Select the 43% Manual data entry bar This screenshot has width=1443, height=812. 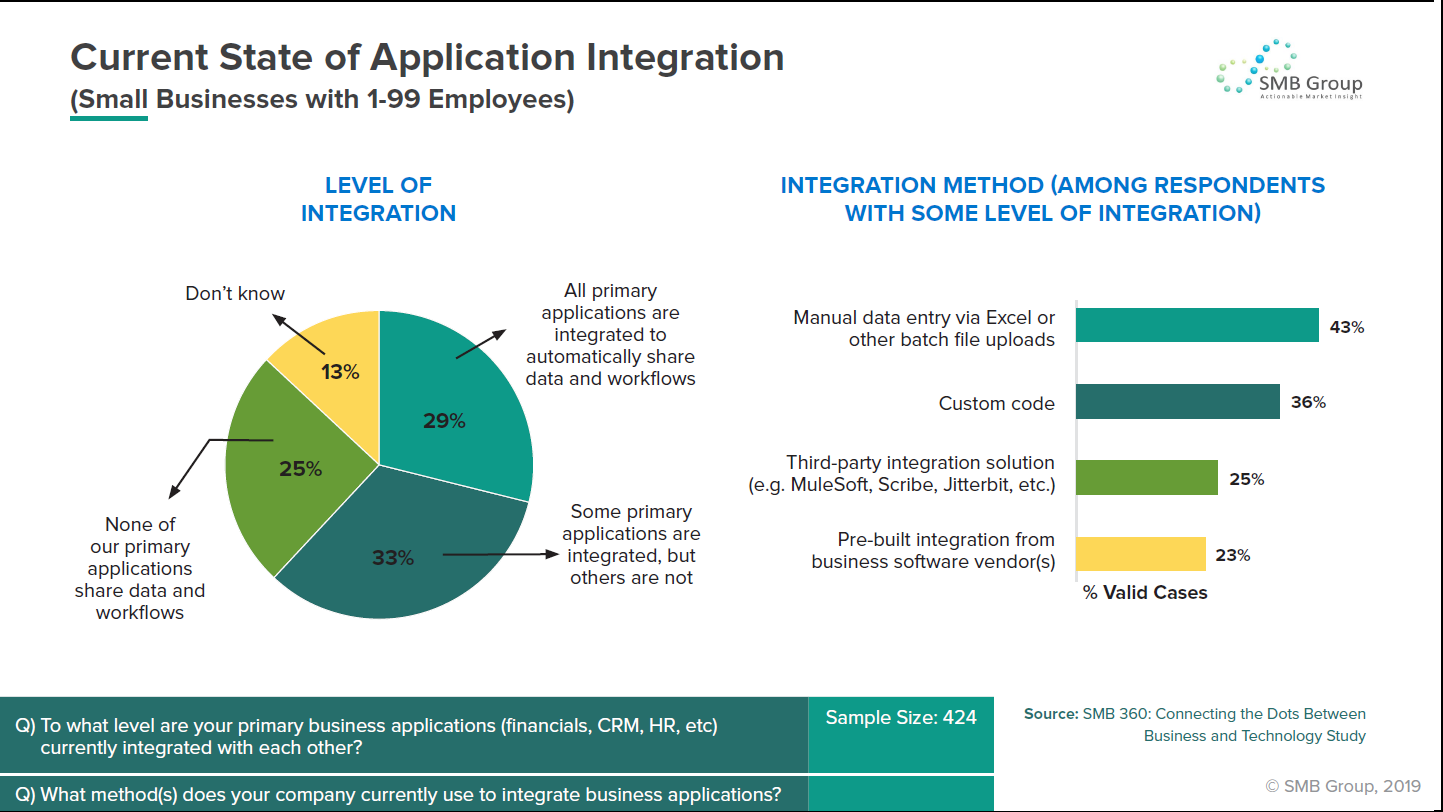click(1198, 325)
